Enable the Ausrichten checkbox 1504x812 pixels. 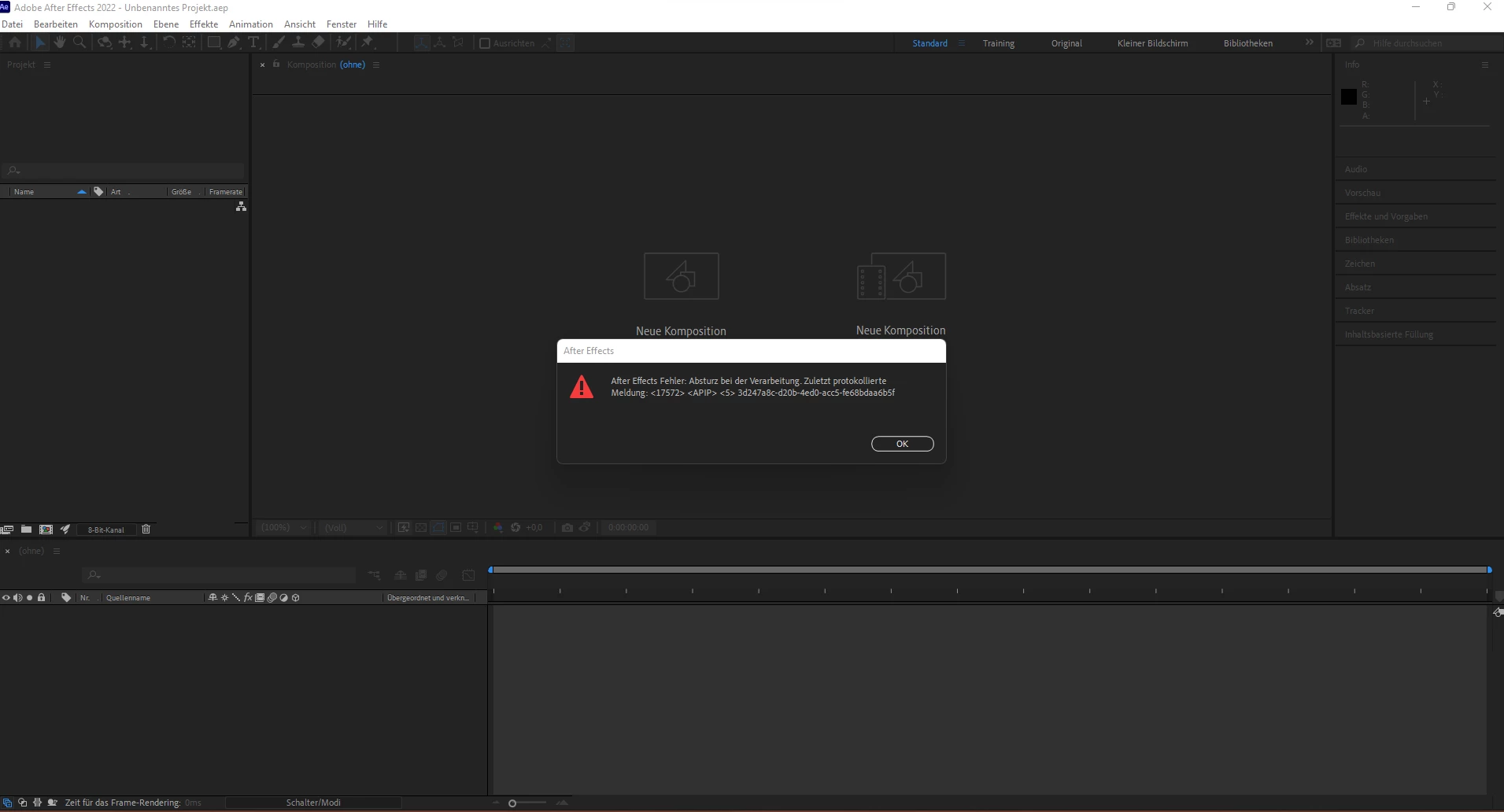[485, 43]
